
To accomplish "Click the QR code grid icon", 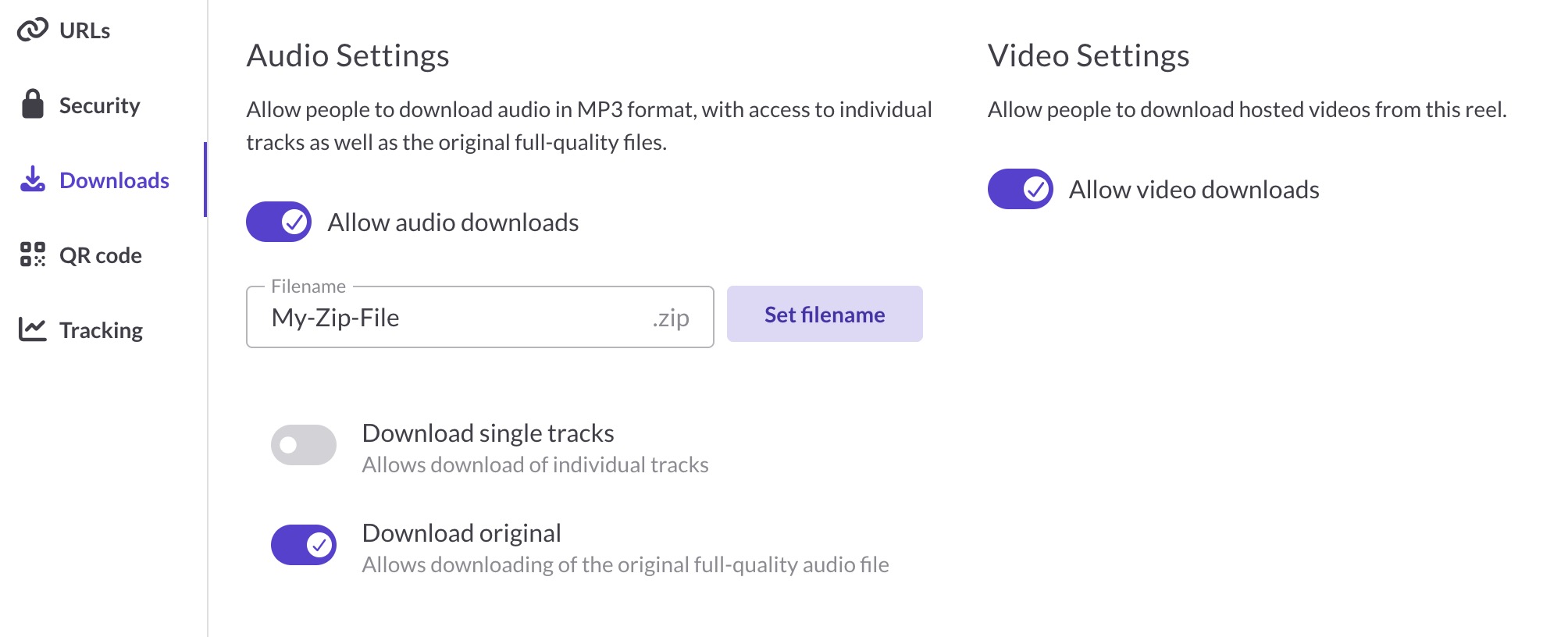I will [x=33, y=254].
